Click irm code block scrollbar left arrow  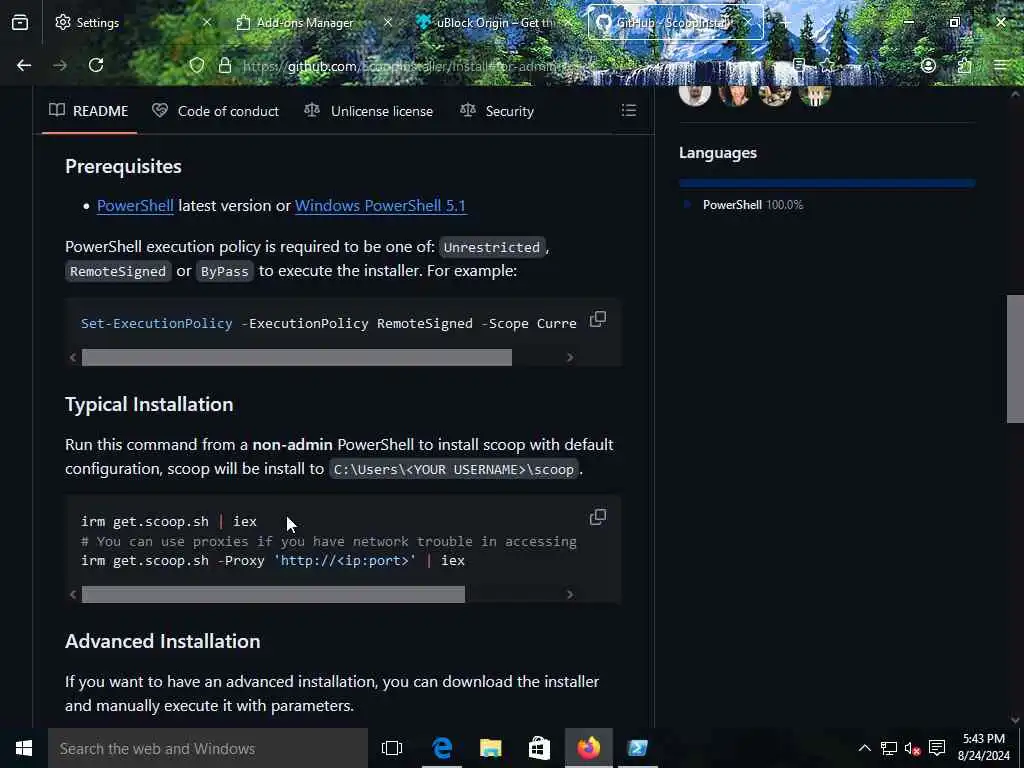tap(72, 594)
